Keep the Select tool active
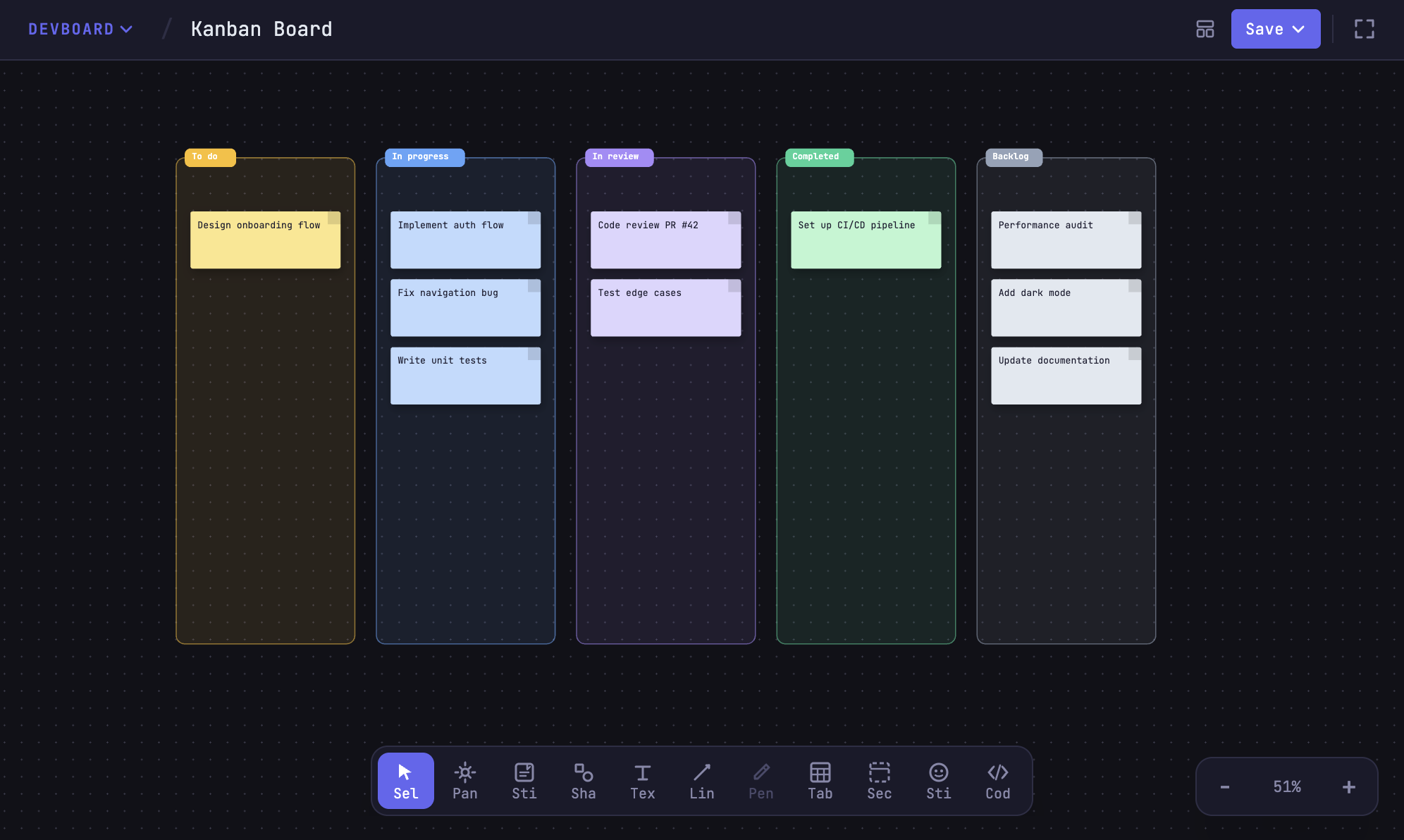 pyautogui.click(x=405, y=780)
